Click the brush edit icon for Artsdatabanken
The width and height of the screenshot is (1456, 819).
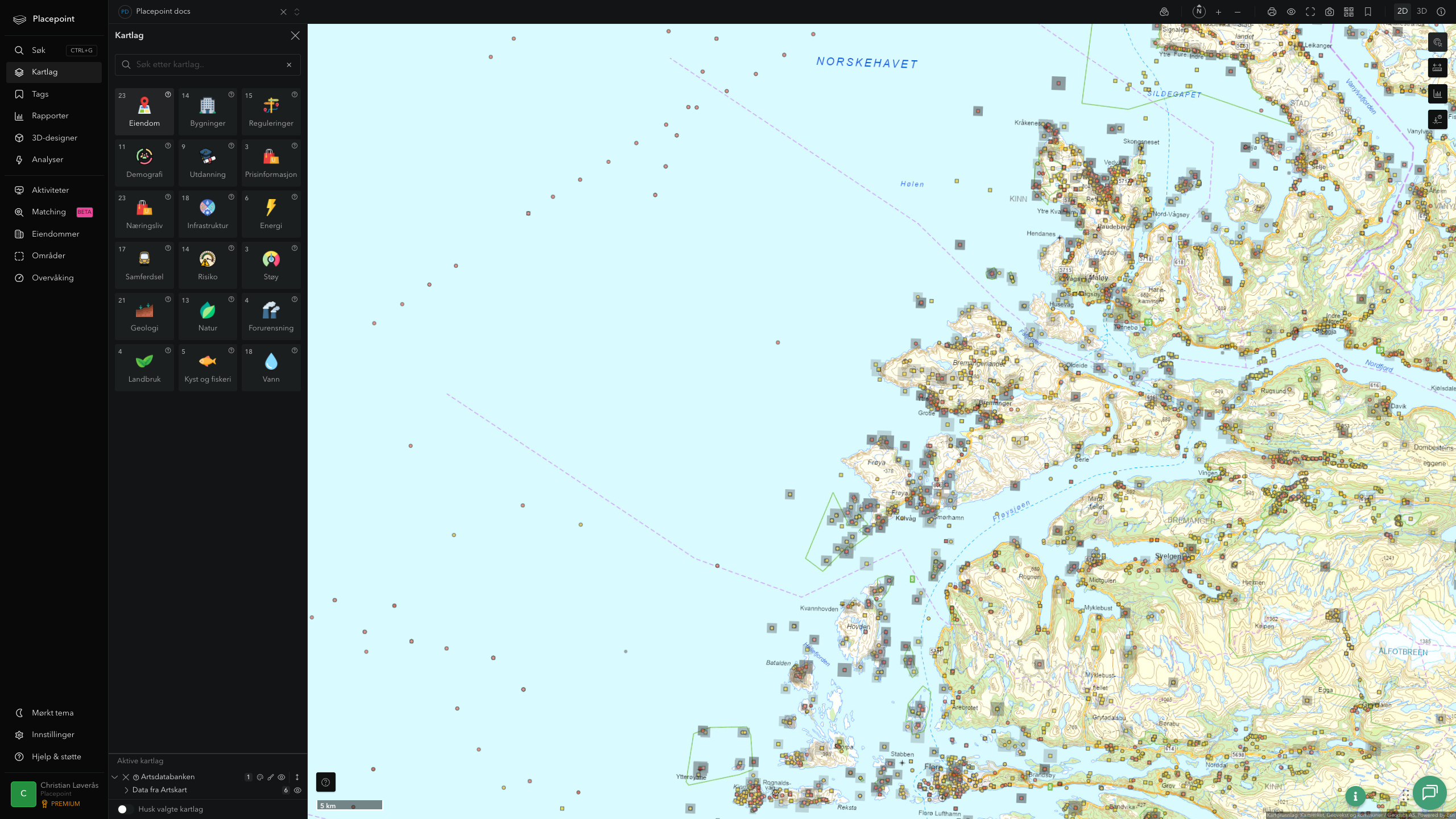pyautogui.click(x=271, y=777)
